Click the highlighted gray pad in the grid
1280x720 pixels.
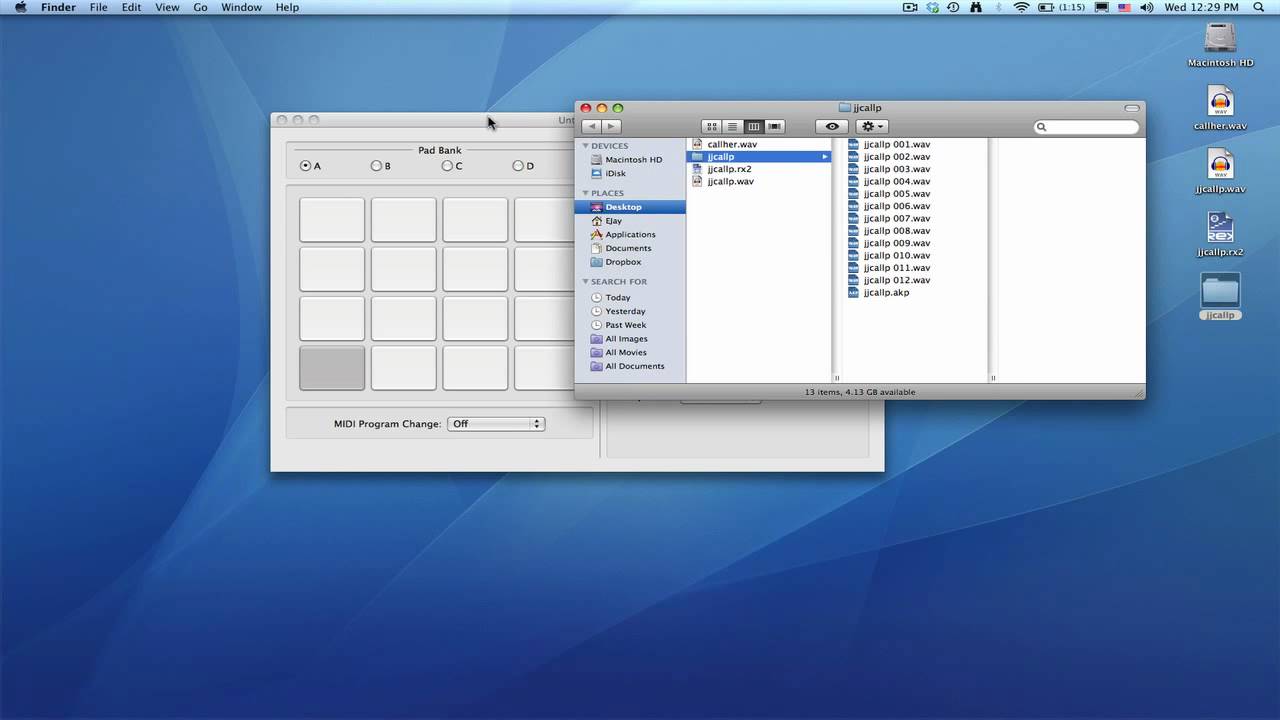332,368
